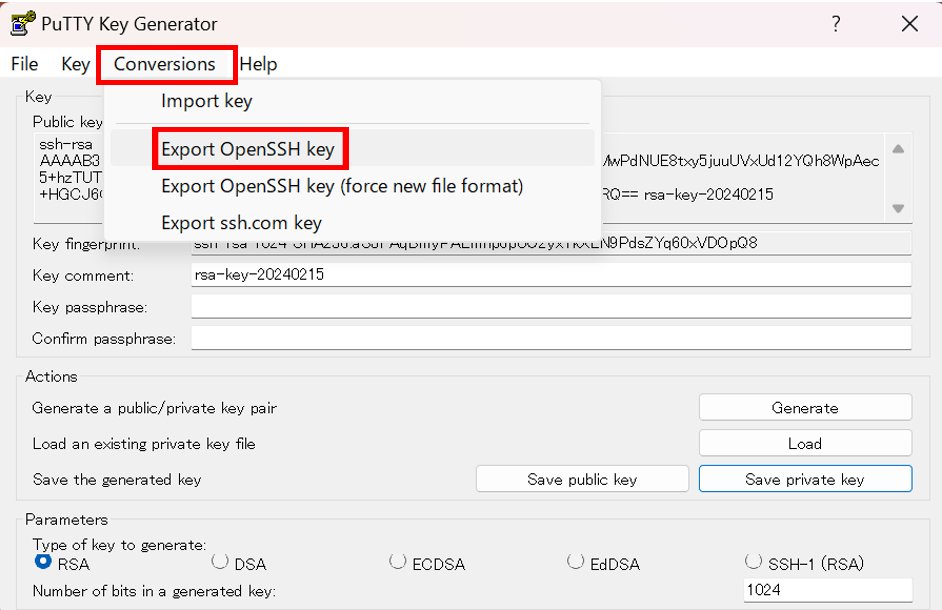Switch to EdDSA key generation
The image size is (942, 610).
click(x=575, y=562)
